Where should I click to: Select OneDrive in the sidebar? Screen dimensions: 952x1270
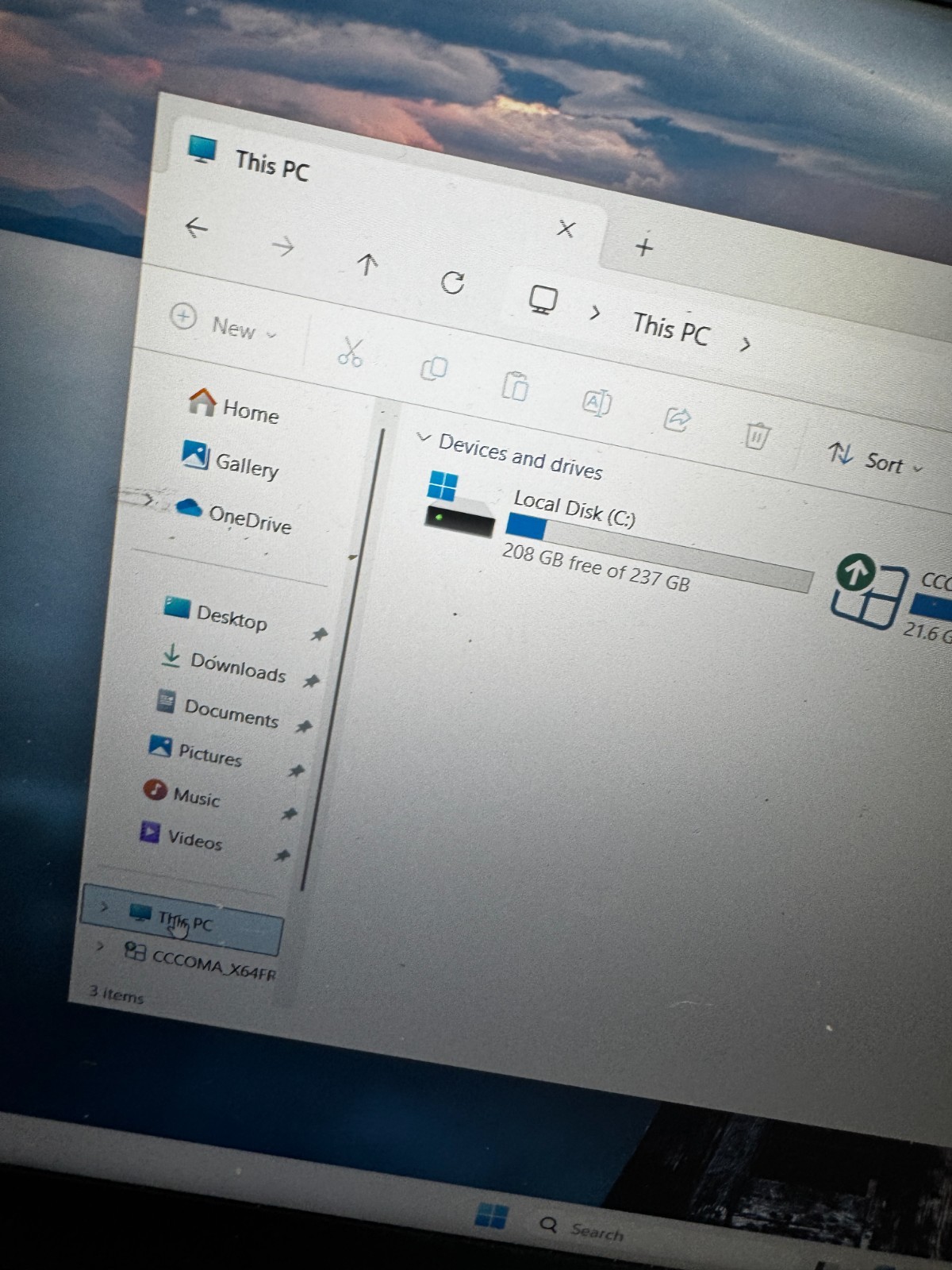coord(233,514)
